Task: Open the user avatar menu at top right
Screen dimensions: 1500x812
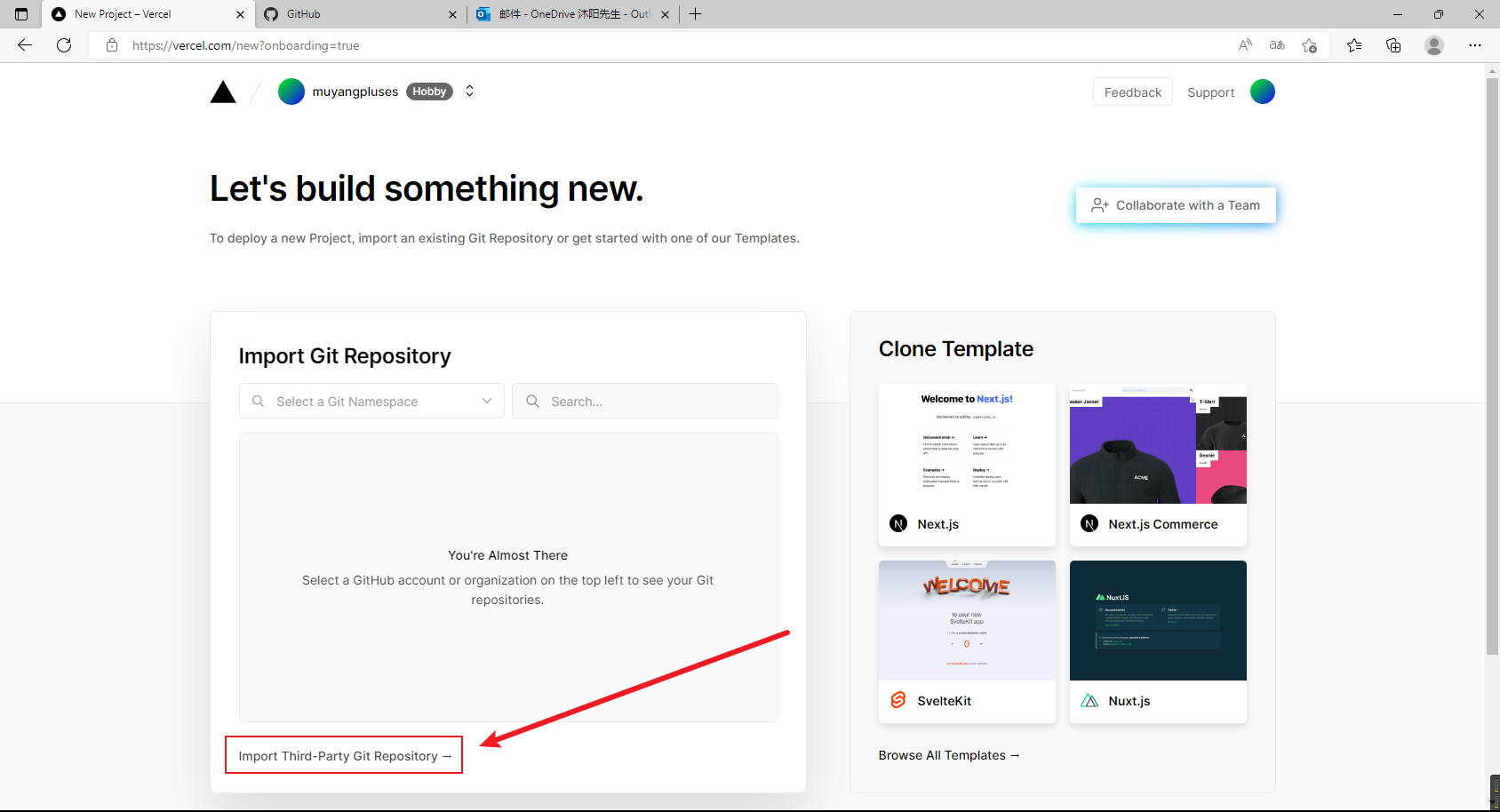Action: tap(1262, 92)
